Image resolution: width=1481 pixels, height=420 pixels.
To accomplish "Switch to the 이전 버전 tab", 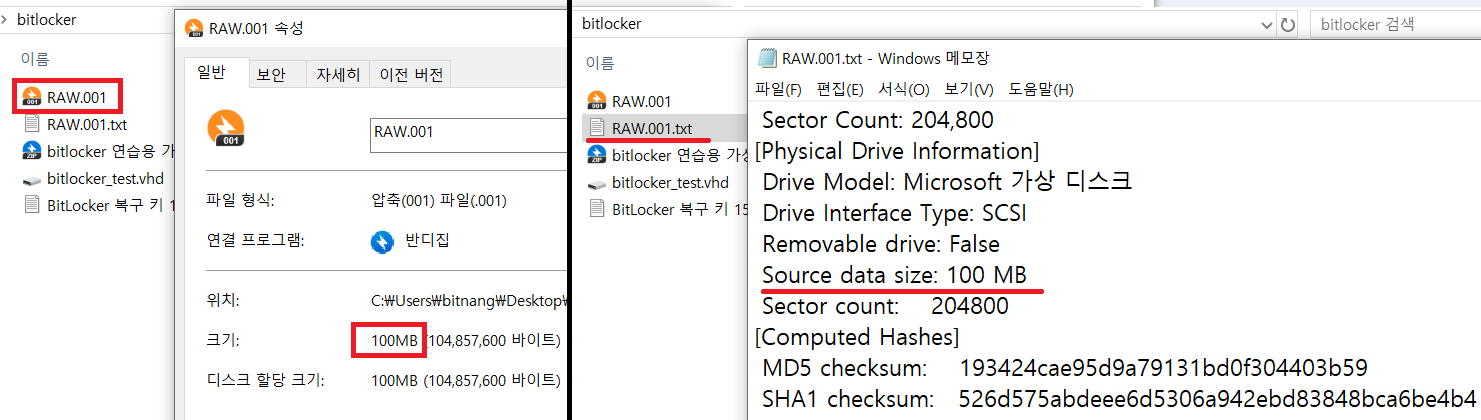I will click(x=411, y=74).
